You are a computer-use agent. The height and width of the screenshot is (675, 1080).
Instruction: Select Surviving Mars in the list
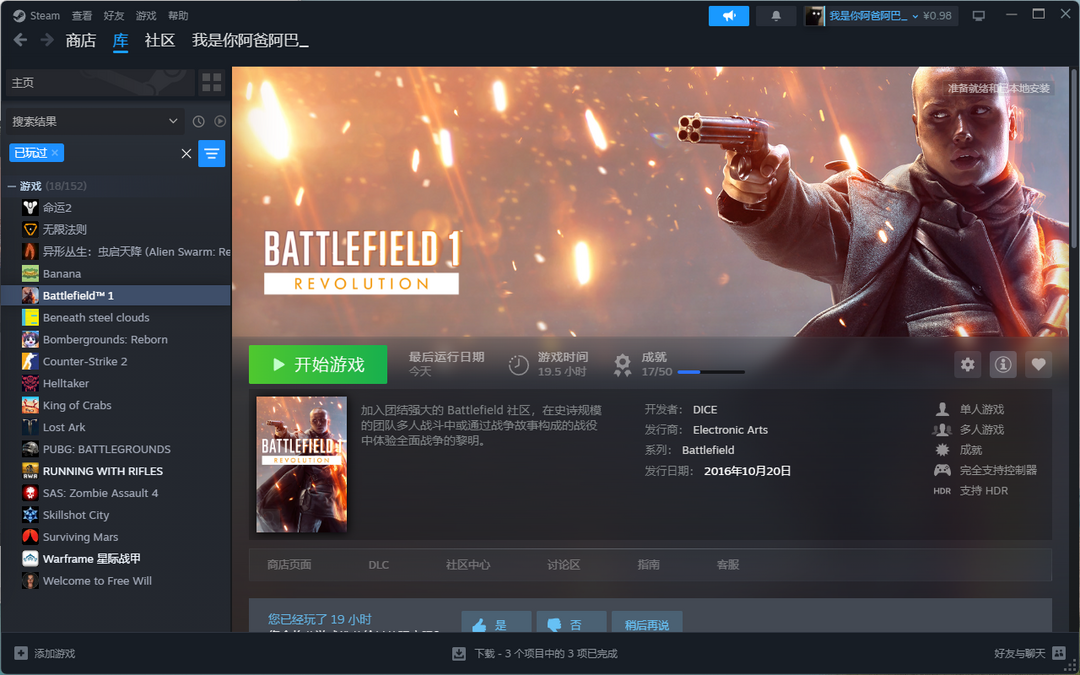click(x=116, y=537)
